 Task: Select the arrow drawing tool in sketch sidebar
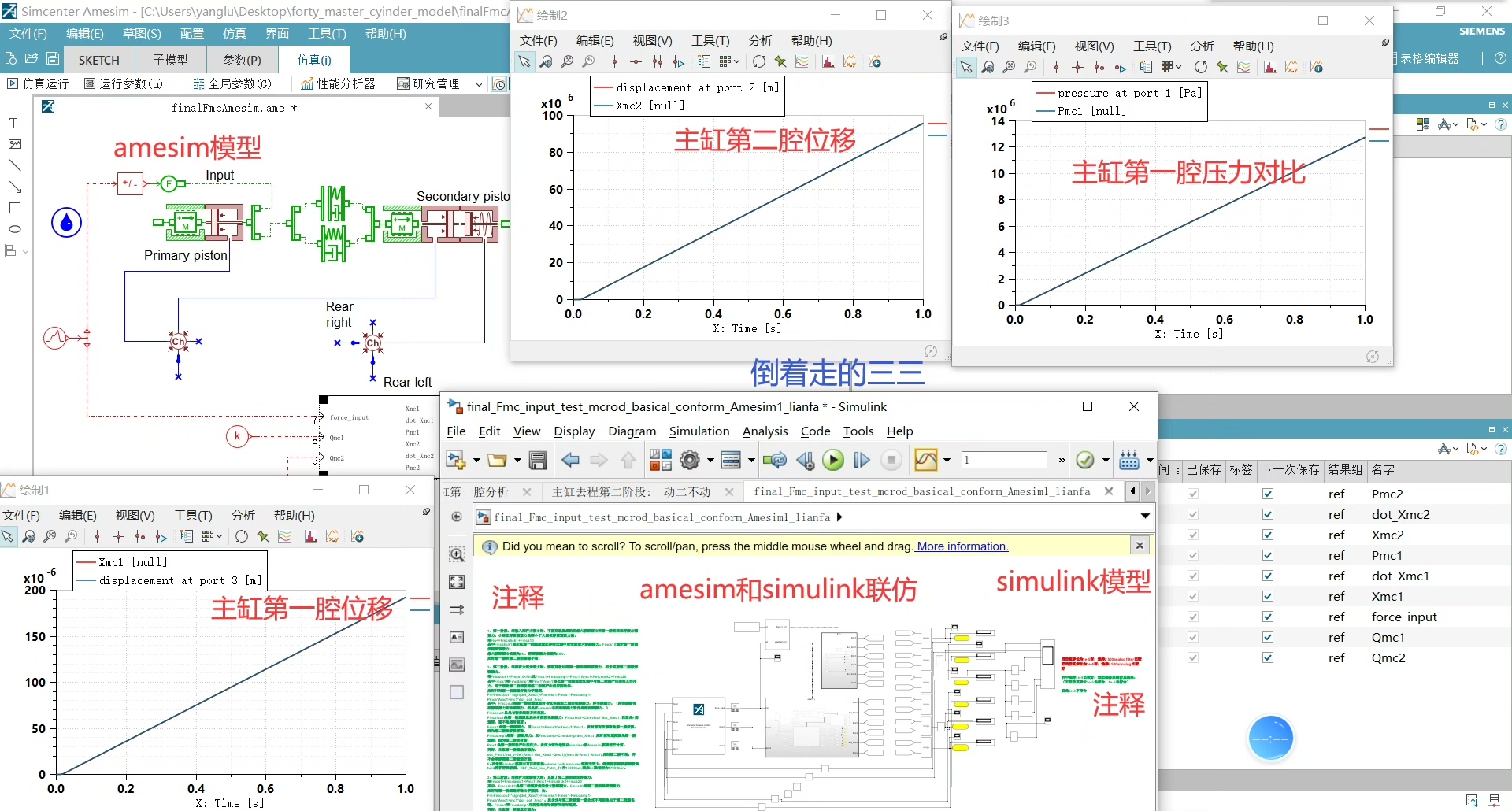(x=15, y=187)
